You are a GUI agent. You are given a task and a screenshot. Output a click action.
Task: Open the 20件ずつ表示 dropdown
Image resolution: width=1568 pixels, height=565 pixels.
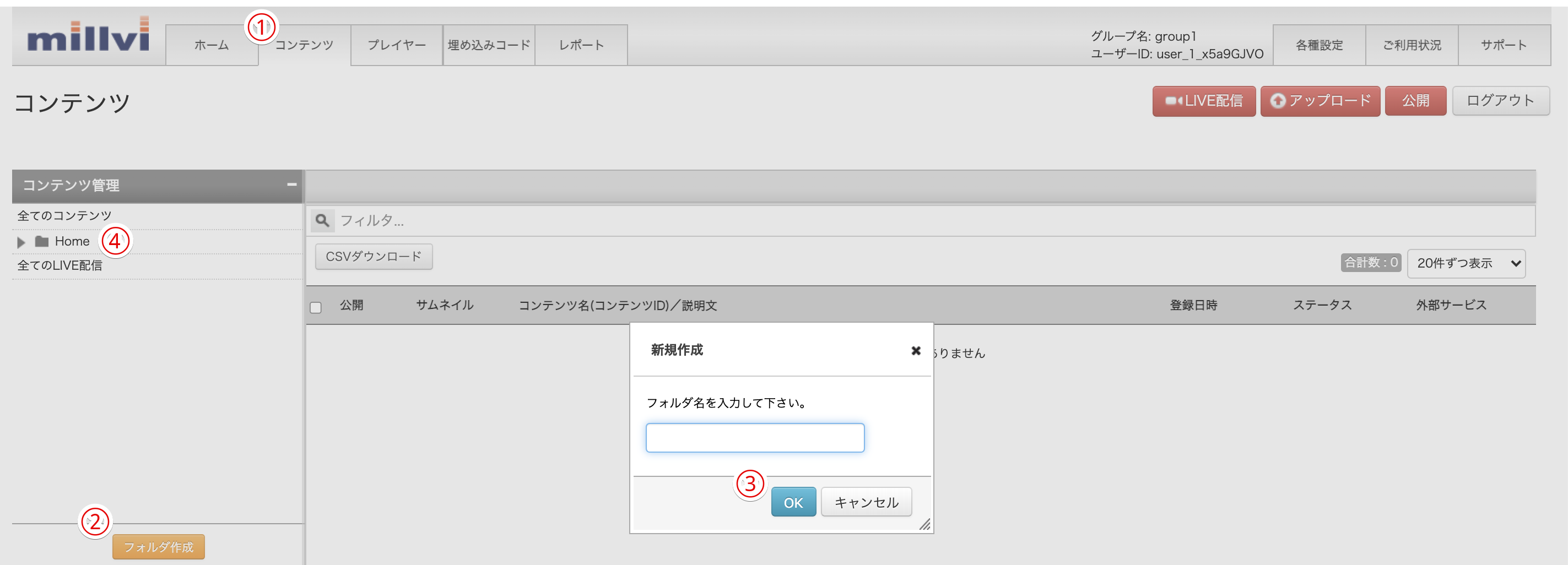coord(1466,263)
